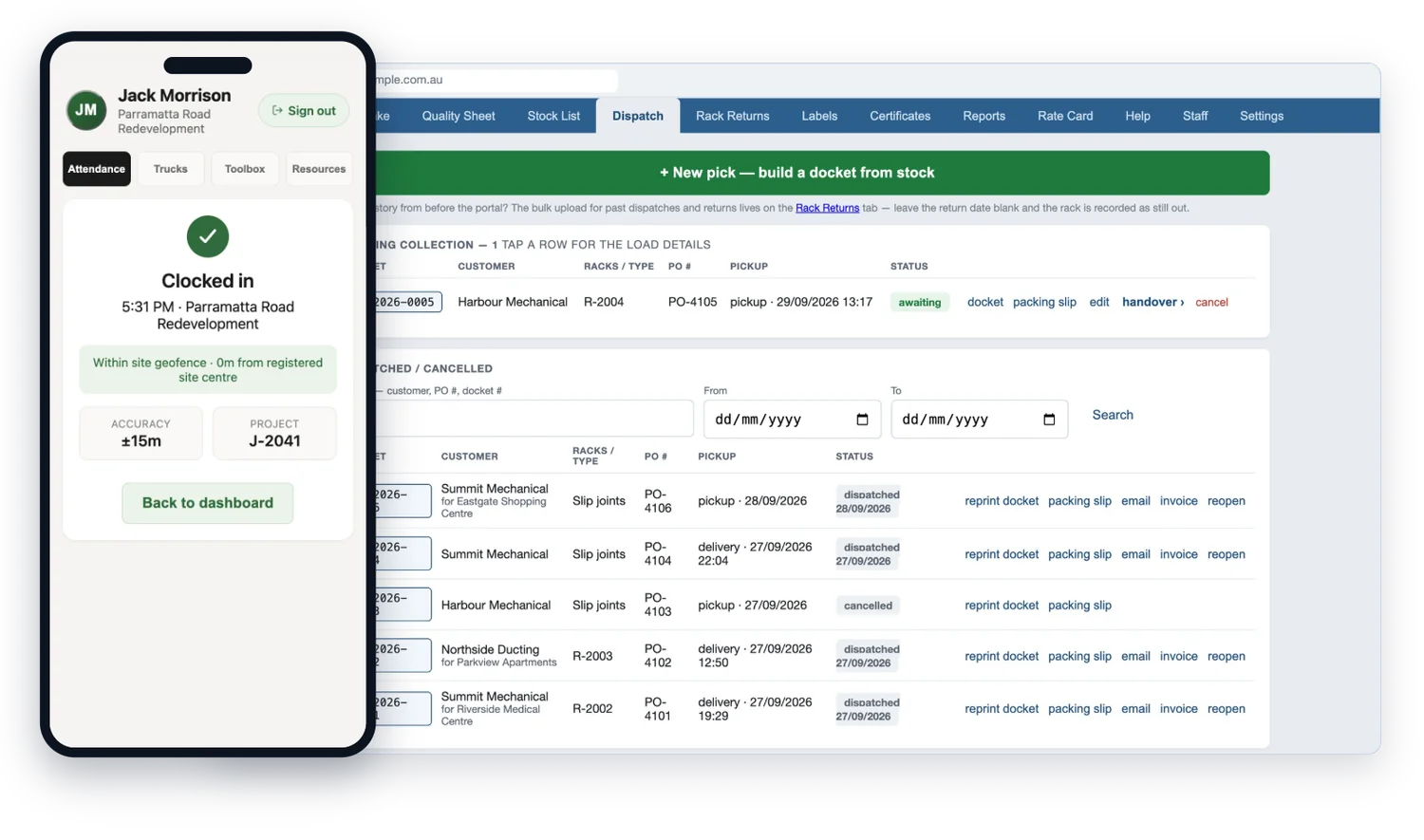Go back to dashboard
Viewport: 1424px width, 840px height.
208,503
